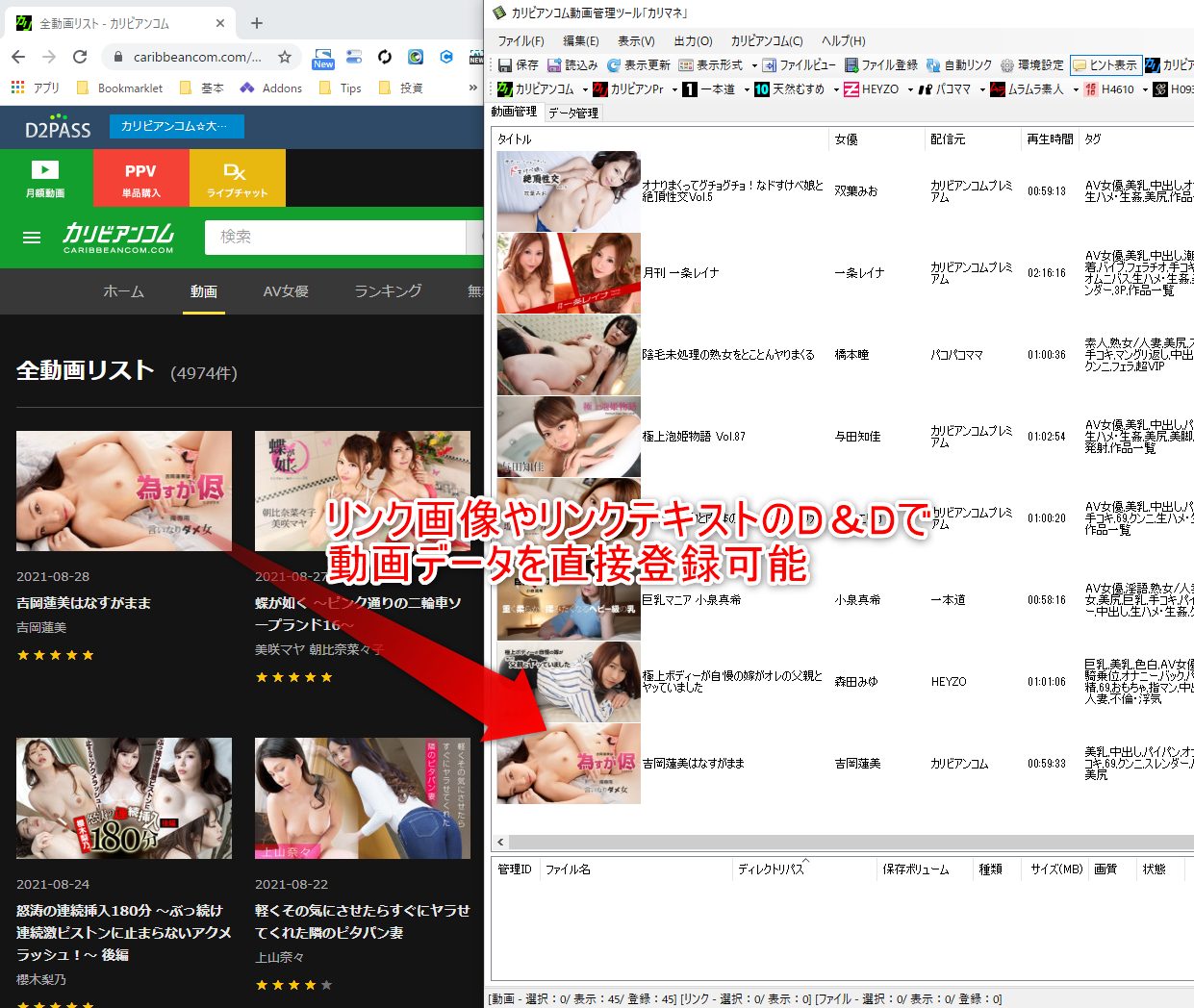Screen dimensions: 1194x1008
Task: Open 環境設定 settings gear icon
Action: click(1007, 65)
